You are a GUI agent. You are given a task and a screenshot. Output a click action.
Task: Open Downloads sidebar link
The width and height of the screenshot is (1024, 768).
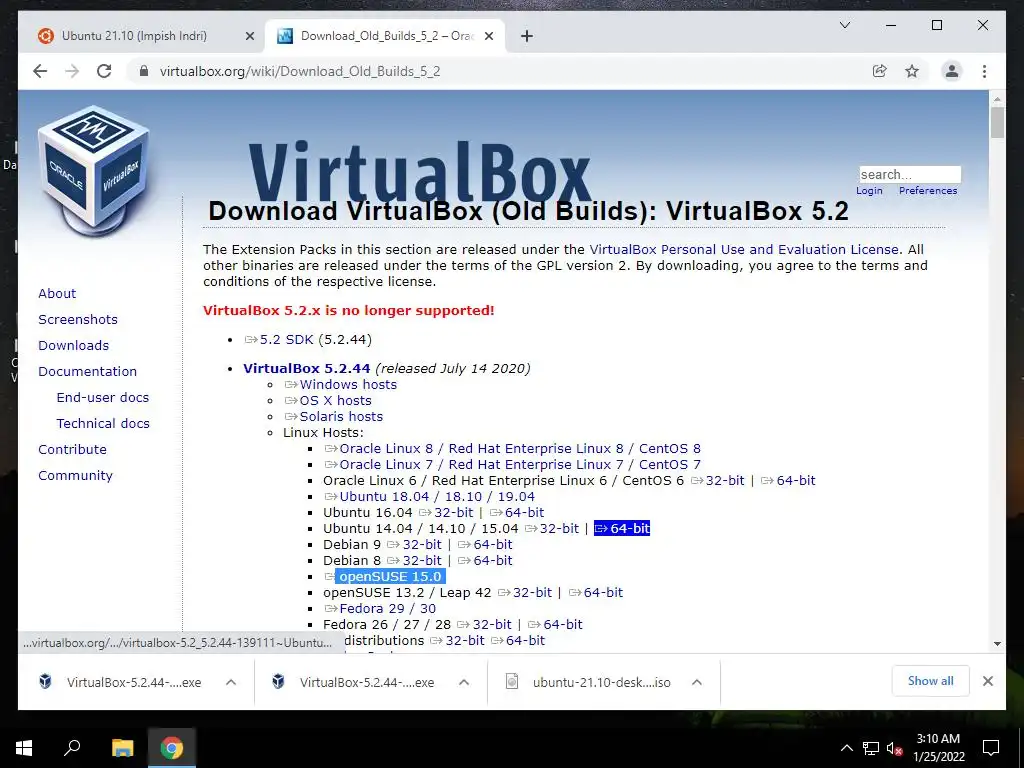[73, 345]
